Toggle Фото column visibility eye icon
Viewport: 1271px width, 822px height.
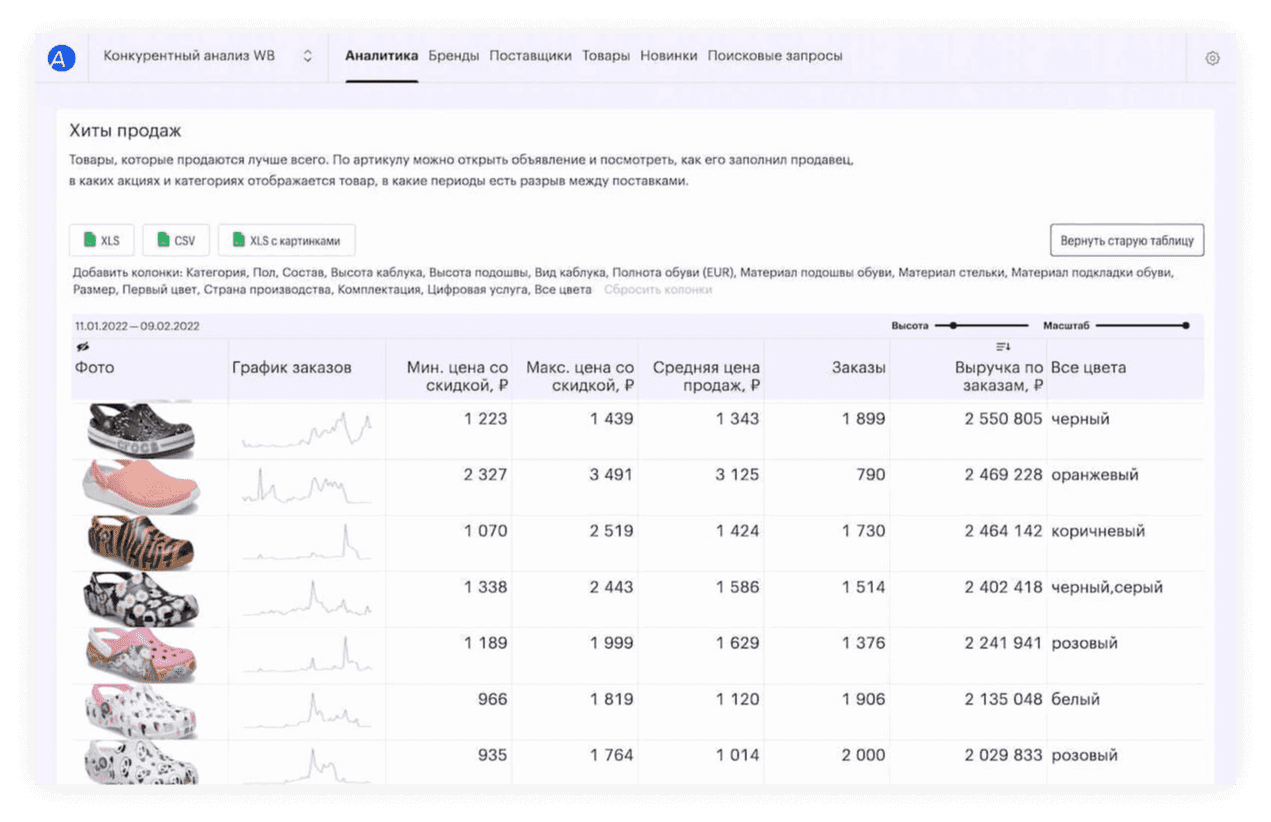click(x=82, y=347)
